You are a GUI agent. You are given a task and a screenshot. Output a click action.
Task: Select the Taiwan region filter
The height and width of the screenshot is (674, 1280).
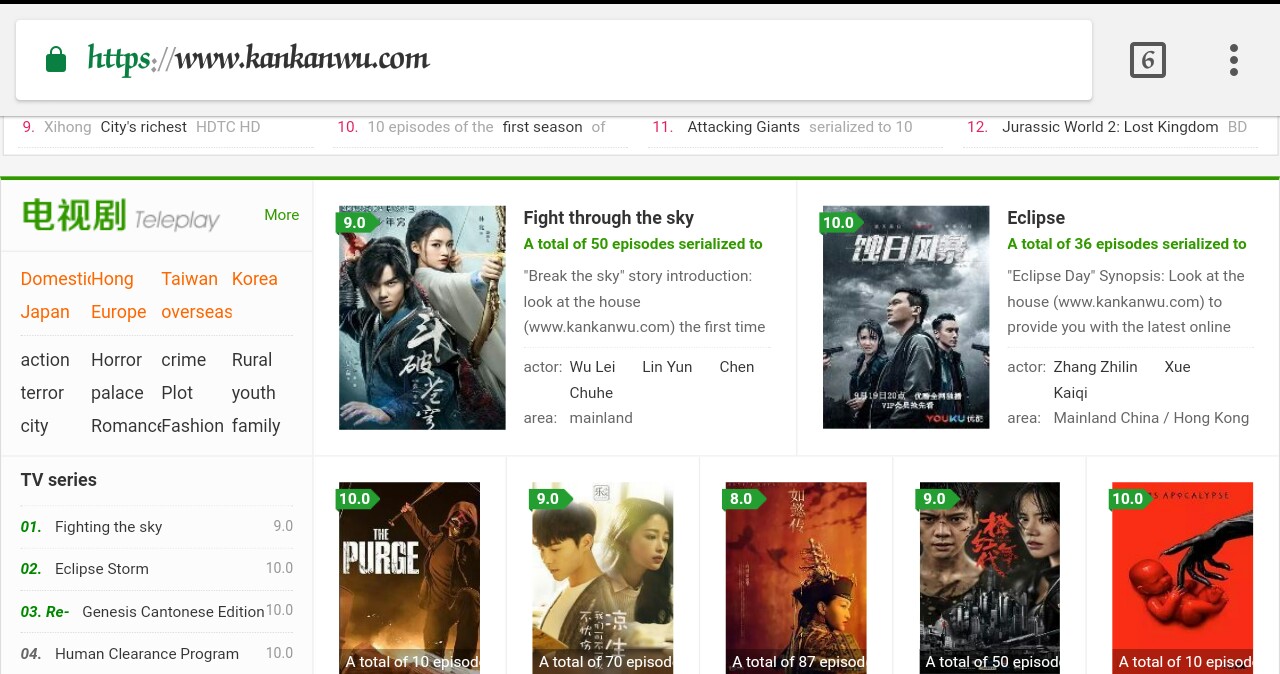pos(189,279)
